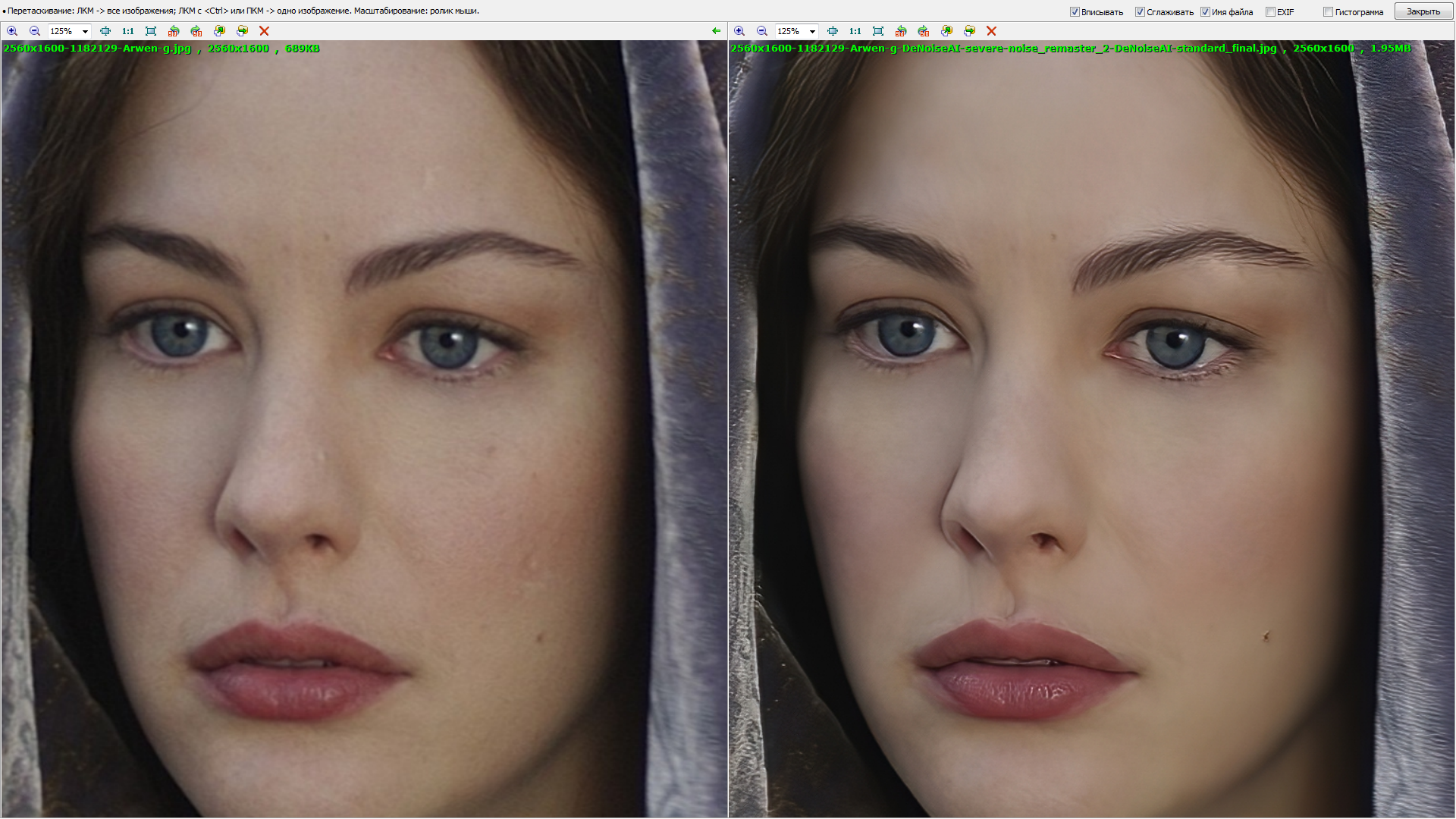Move left image to folder icon
1456x819 pixels.
coord(242,31)
